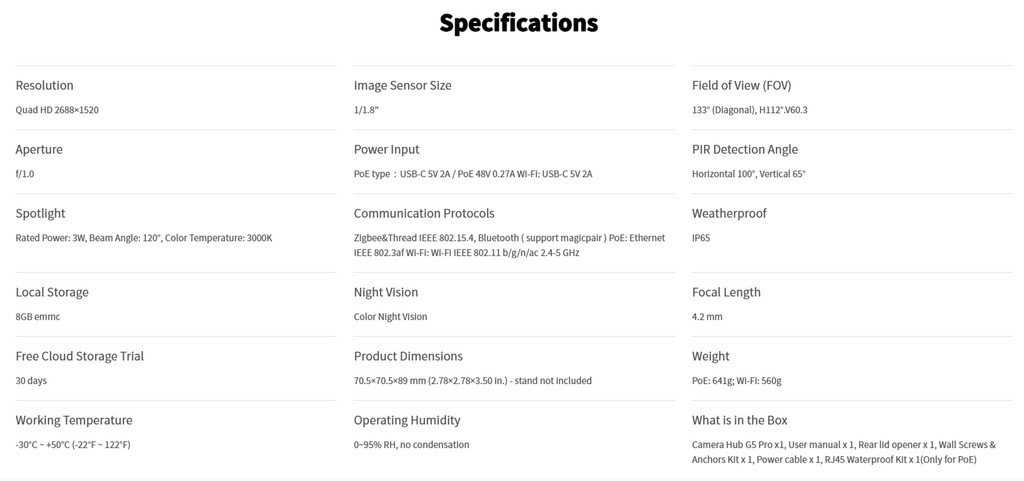Click the Image Sensor Size label
This screenshot has width=1024, height=481.
402,86
